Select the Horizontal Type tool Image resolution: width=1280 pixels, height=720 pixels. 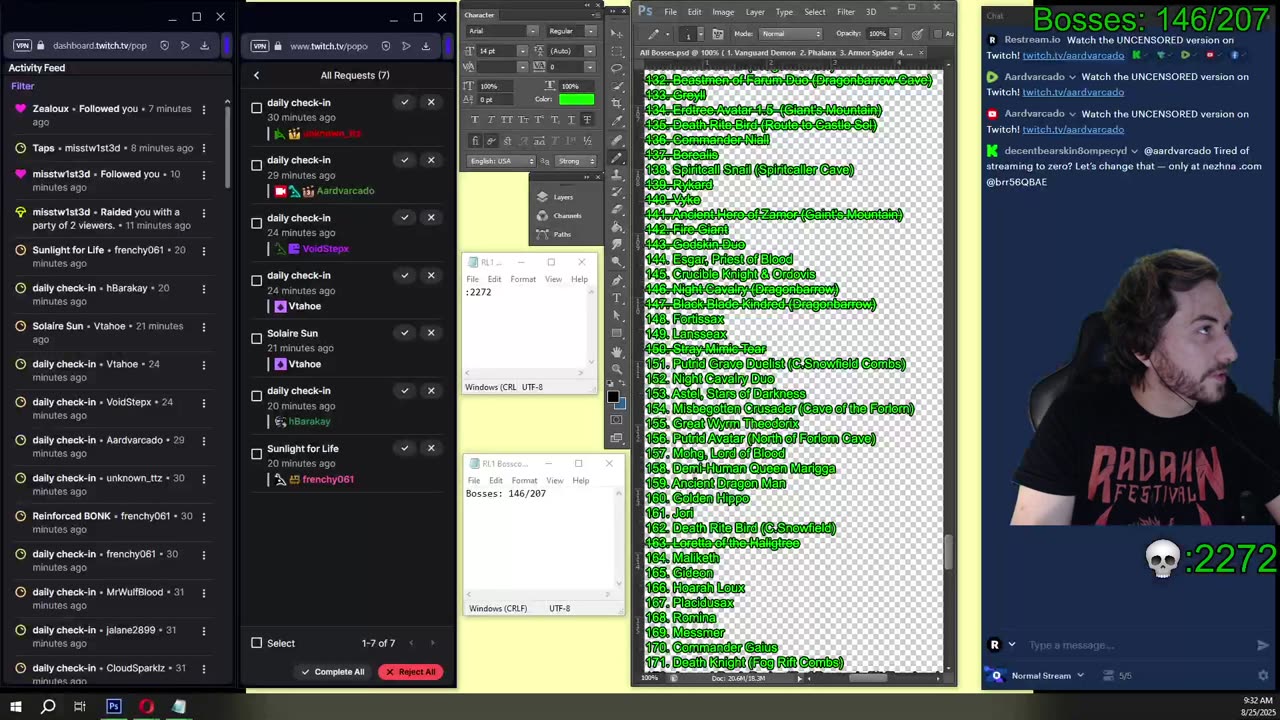point(617,299)
